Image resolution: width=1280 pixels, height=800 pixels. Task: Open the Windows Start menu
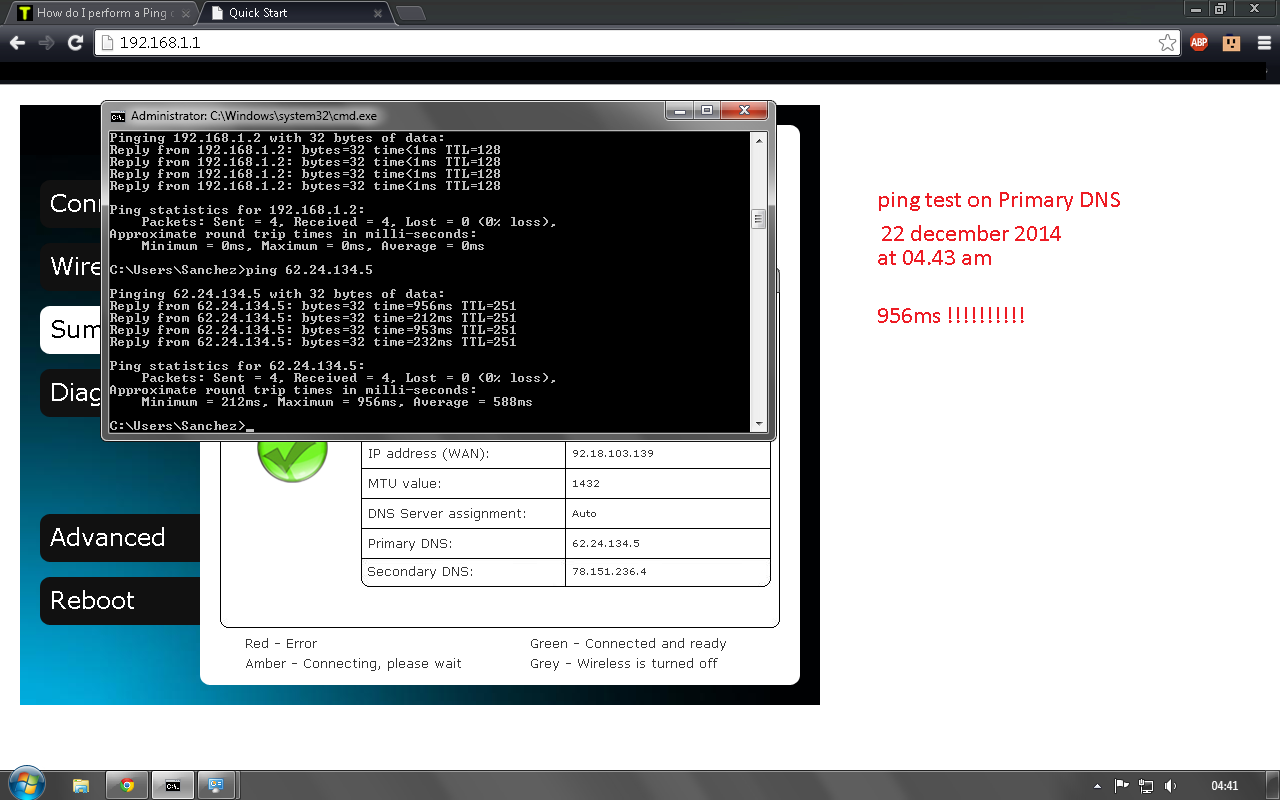pos(25,784)
